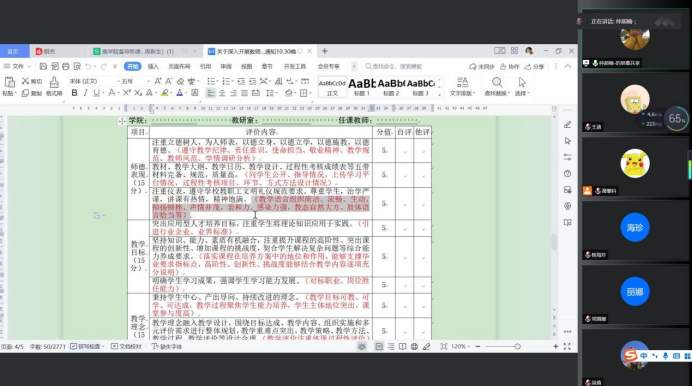Open the font size dropdown showing 五号
693x386 pixels.
(x=135, y=81)
